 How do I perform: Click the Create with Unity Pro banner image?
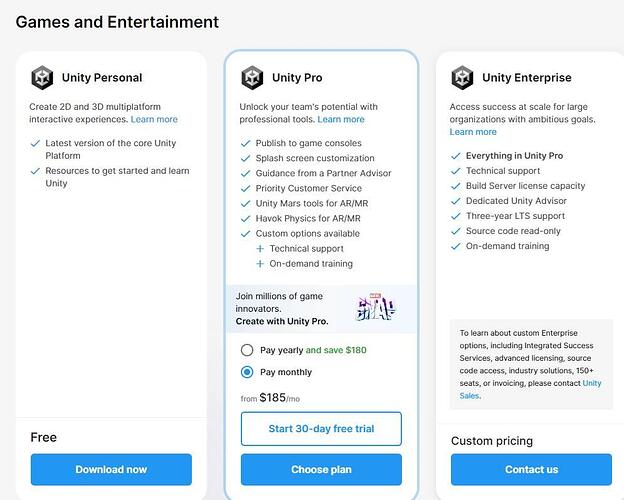tap(375, 309)
